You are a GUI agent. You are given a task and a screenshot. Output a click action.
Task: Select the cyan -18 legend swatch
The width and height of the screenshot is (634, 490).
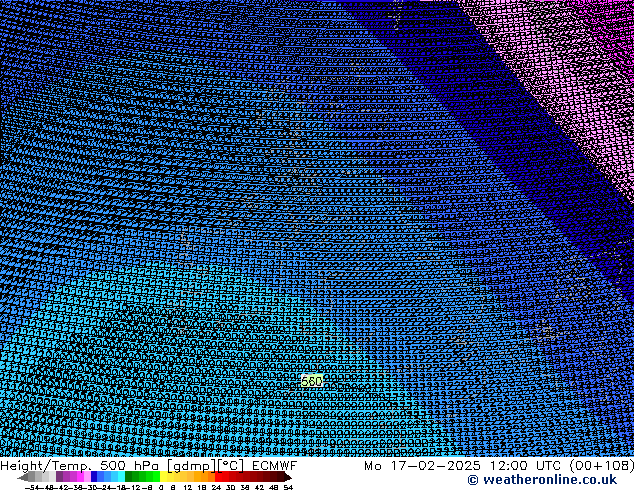(x=122, y=477)
